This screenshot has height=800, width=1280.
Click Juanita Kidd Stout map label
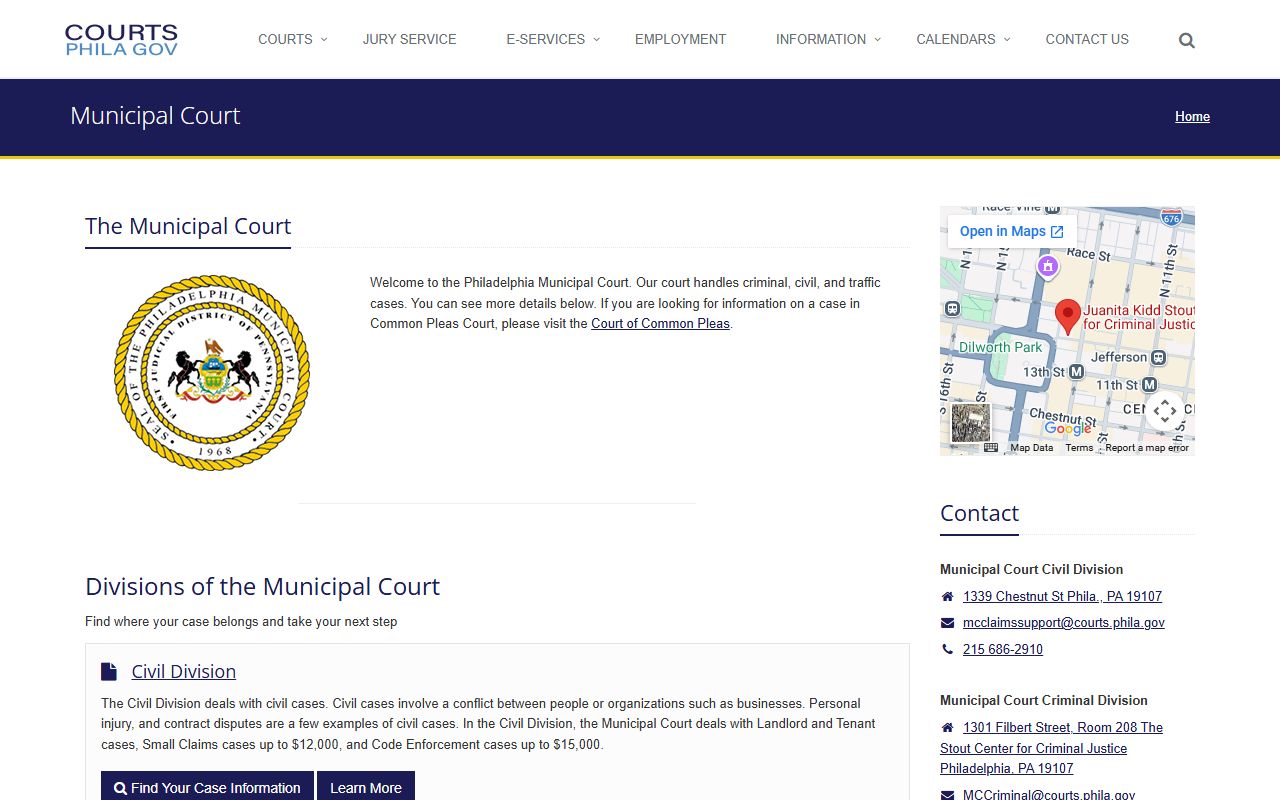click(x=1139, y=317)
